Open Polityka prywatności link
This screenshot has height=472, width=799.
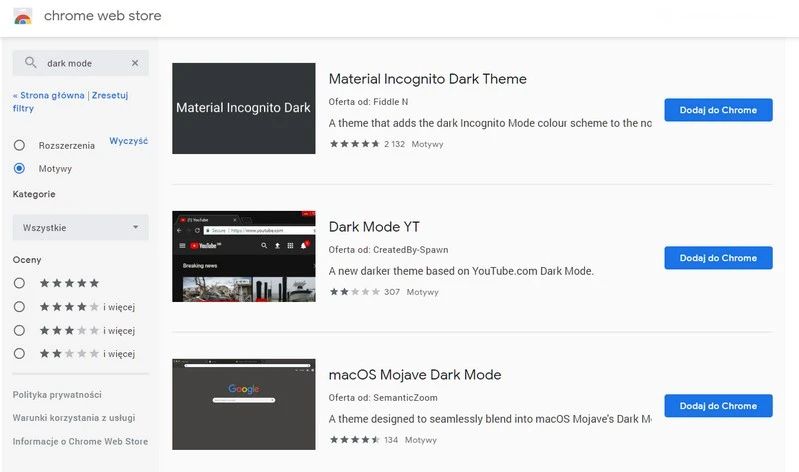(57, 395)
